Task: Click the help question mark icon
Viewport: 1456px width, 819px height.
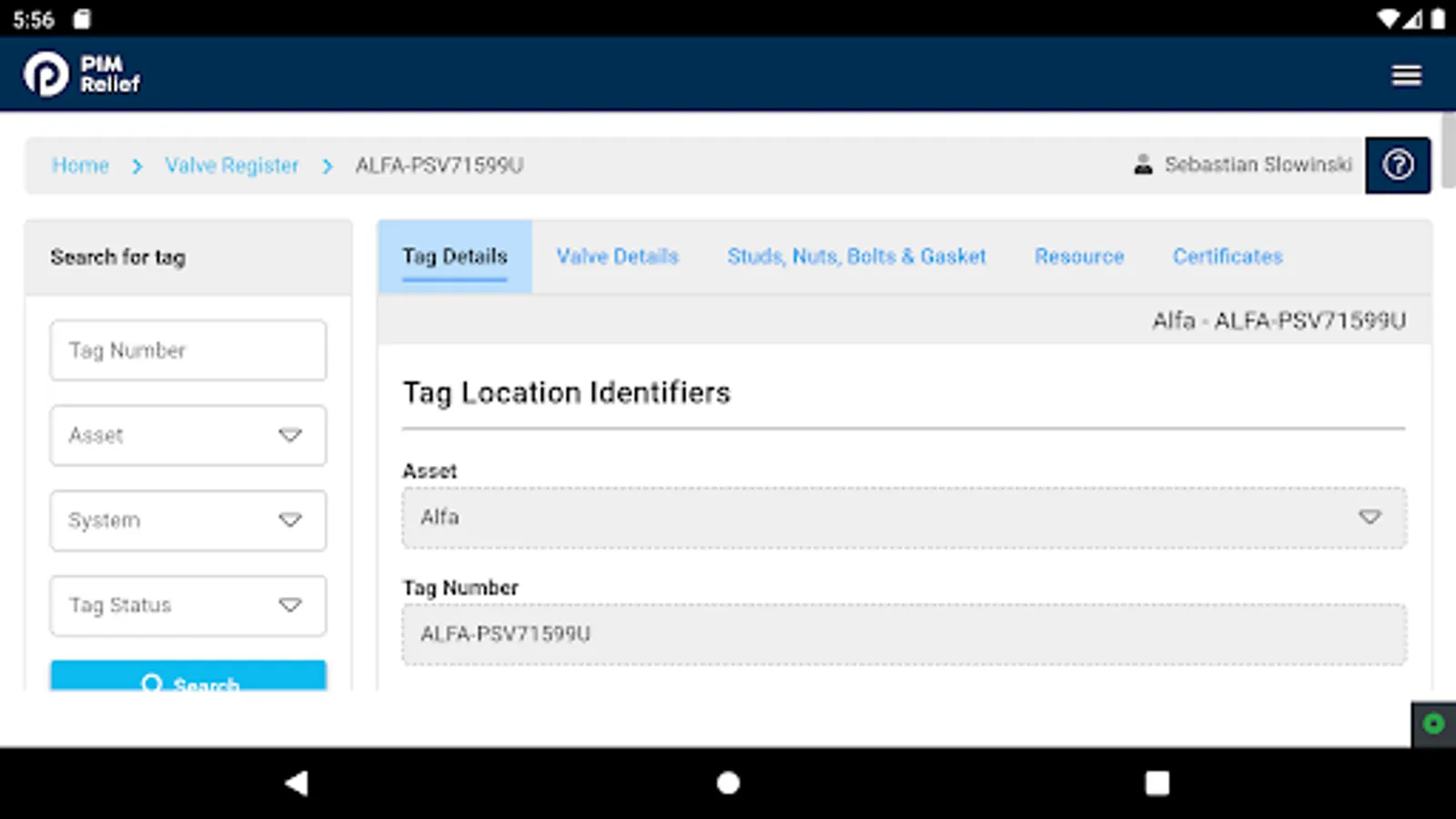Action: [1398, 165]
